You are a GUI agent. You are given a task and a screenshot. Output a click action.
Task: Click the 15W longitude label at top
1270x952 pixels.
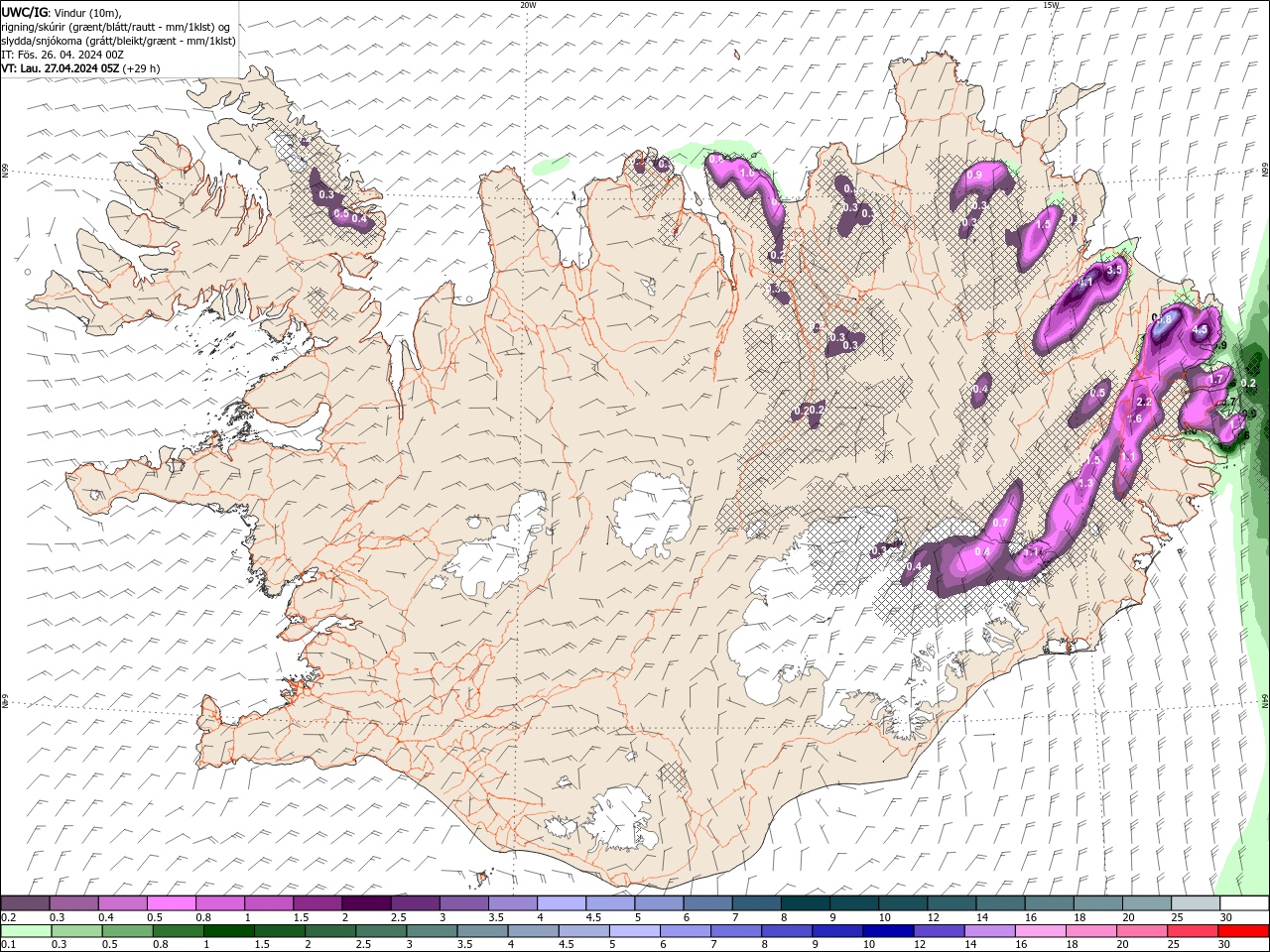click(x=1051, y=5)
